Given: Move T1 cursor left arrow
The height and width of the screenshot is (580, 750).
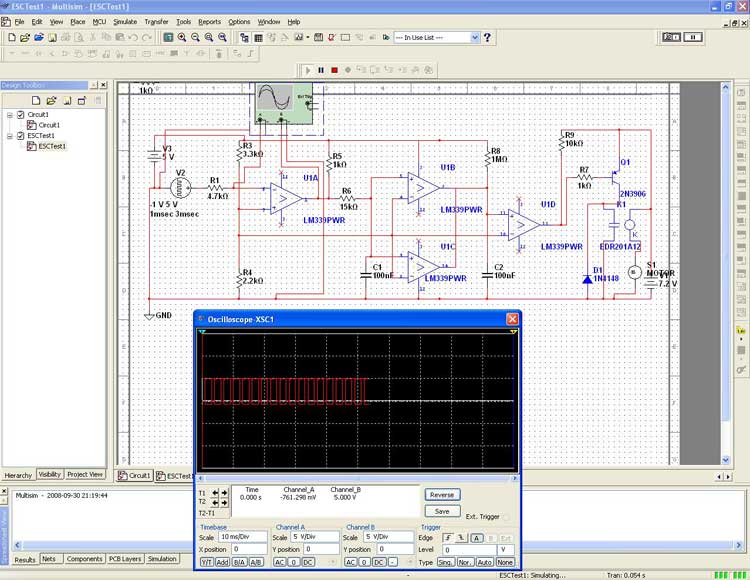Looking at the screenshot, I should 215,492.
